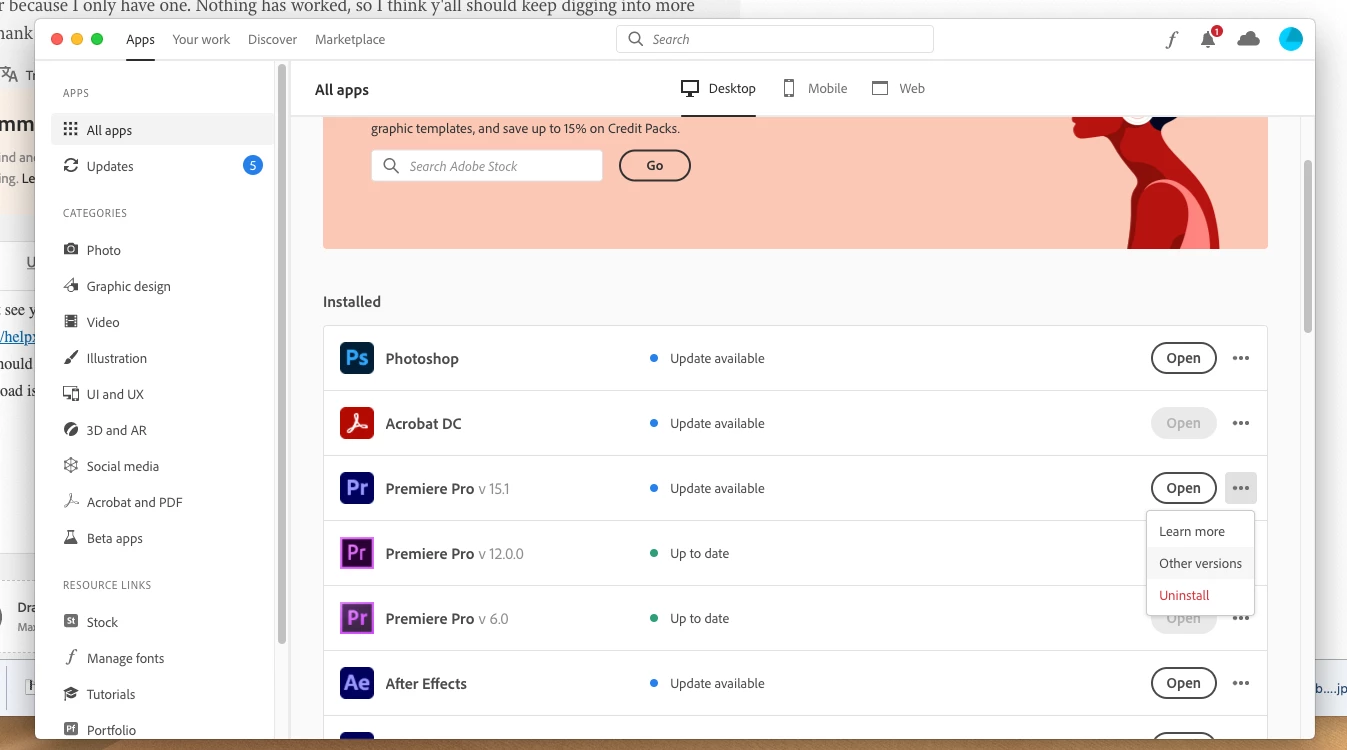
Task: Open more options for After Effects
Action: pos(1241,683)
